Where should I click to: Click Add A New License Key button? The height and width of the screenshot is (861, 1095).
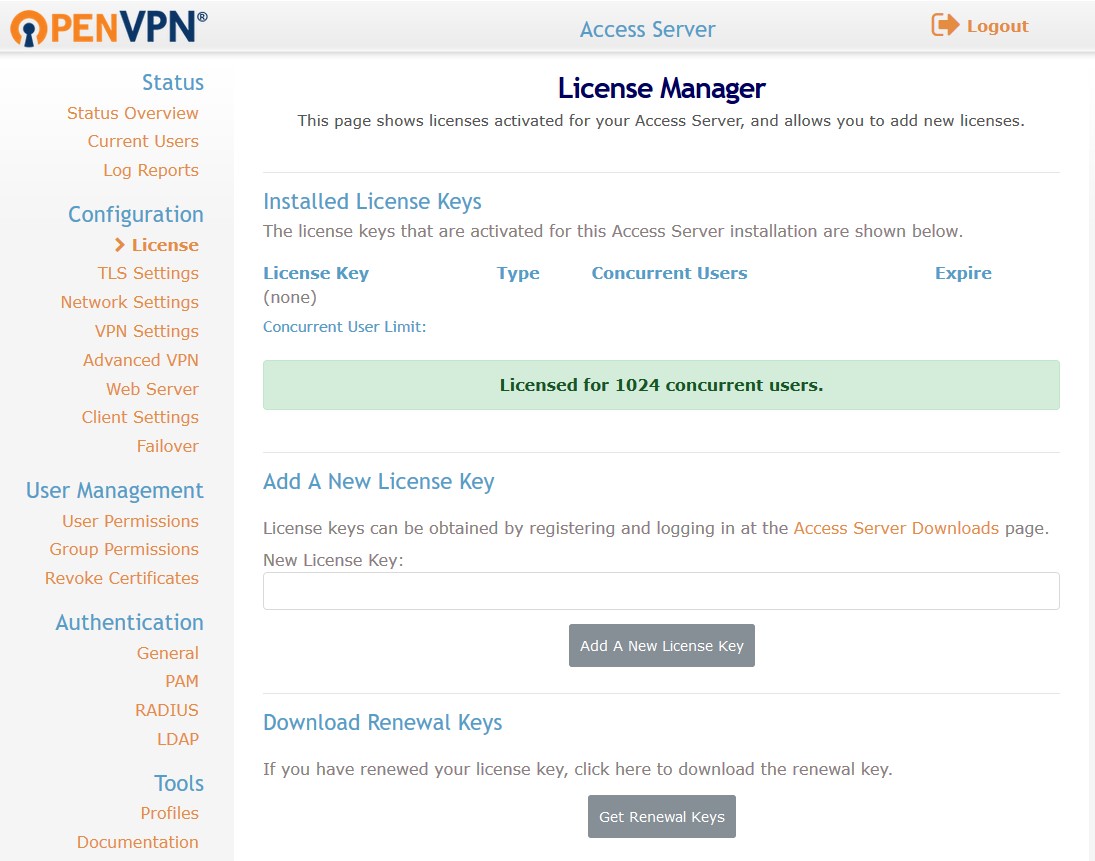(661, 646)
